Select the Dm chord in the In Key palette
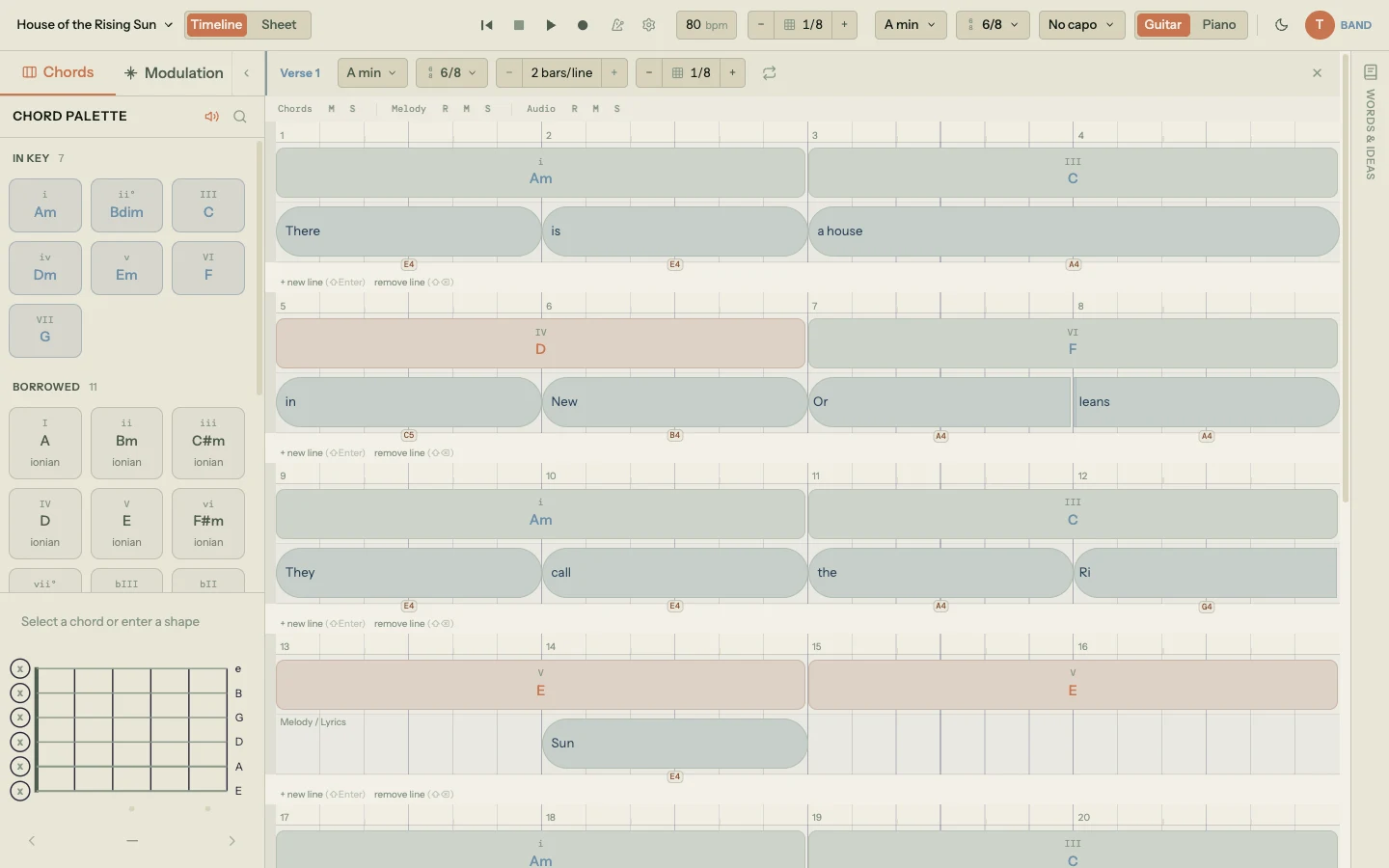 coord(44,268)
